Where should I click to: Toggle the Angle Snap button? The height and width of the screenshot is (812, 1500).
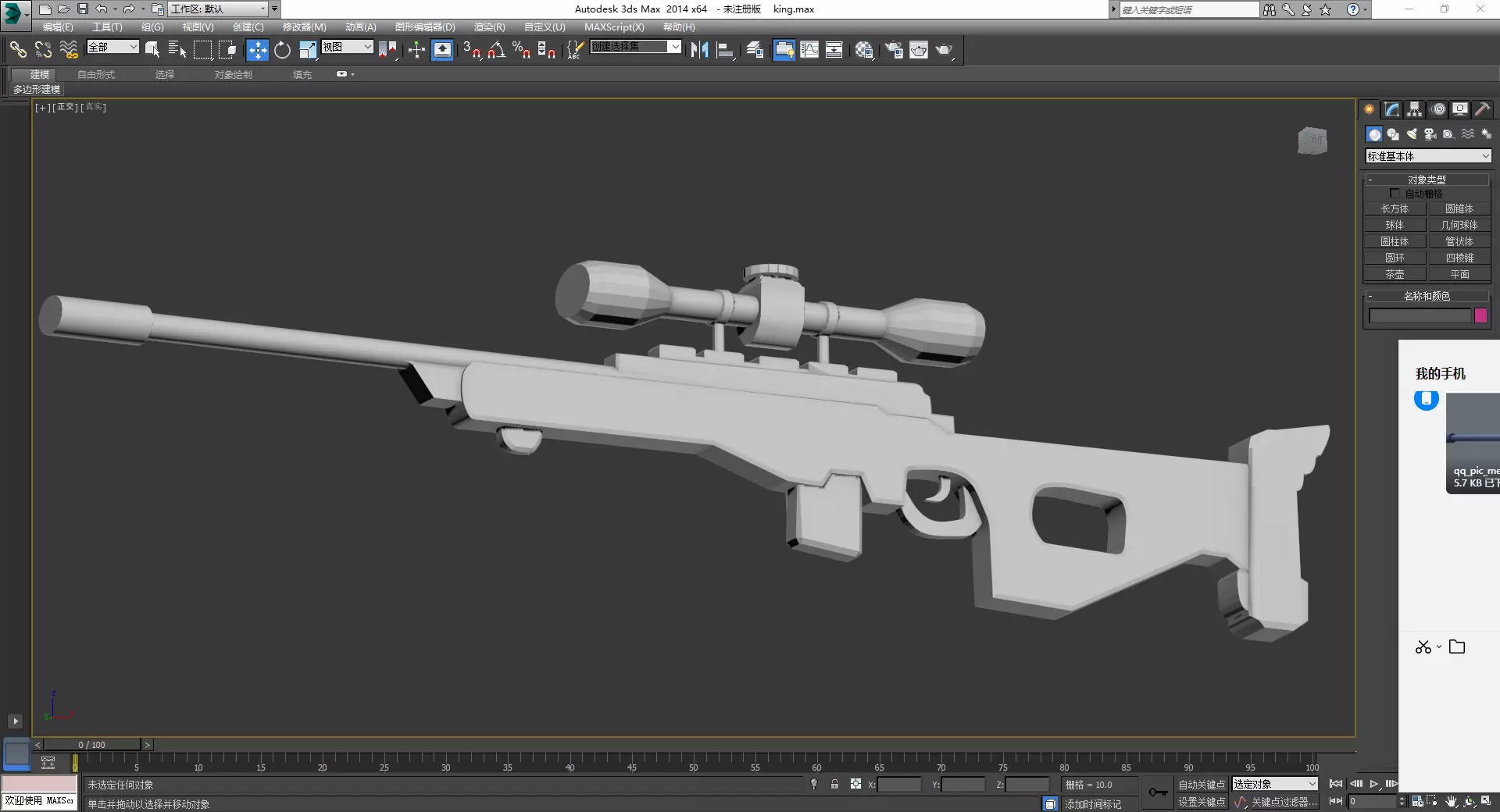[496, 50]
